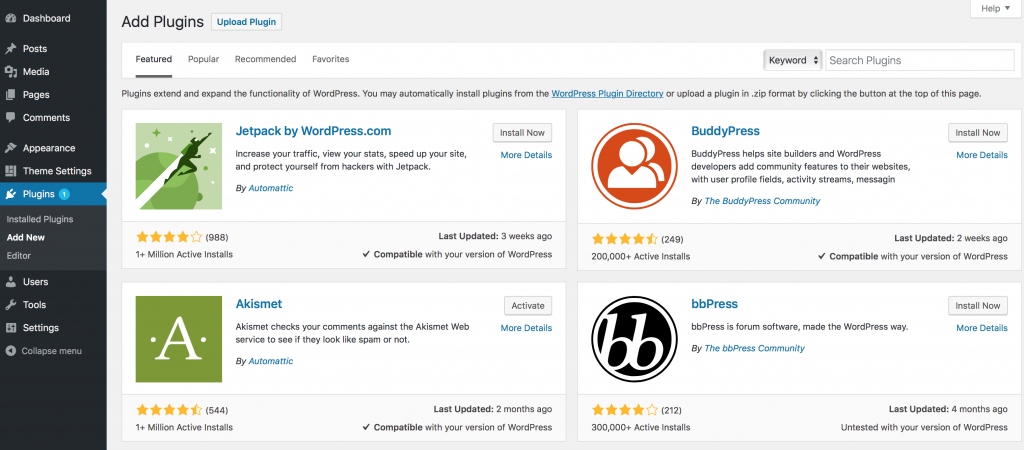Expand the Help panel
Viewport: 1024px width, 450px height.
(x=996, y=8)
